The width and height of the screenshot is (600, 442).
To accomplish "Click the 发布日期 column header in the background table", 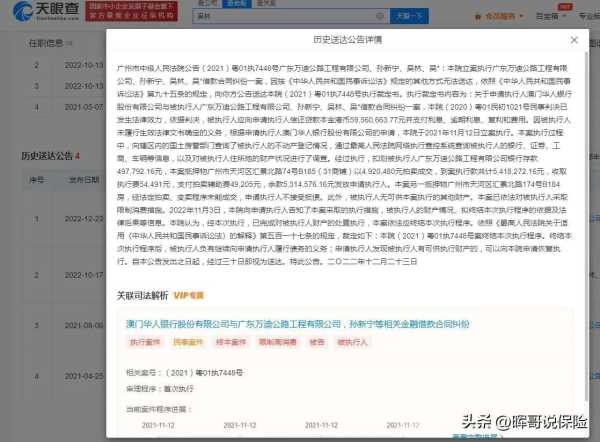I will (84, 179).
